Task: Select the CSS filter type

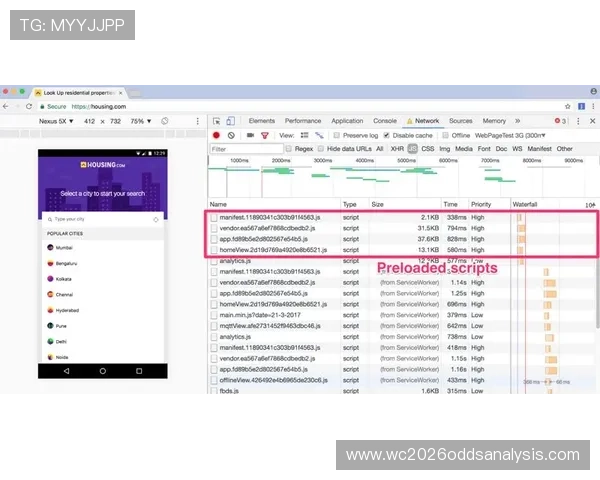Action: [428, 149]
